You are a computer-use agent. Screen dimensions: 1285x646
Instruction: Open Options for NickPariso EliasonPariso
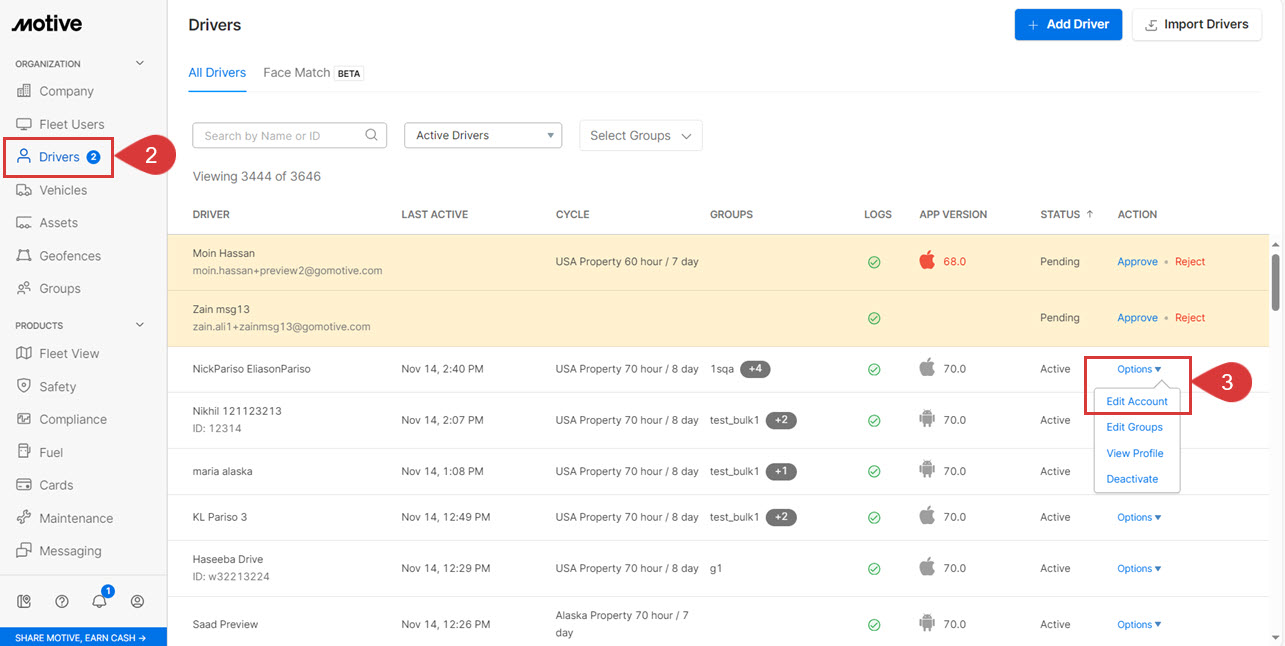click(1139, 369)
